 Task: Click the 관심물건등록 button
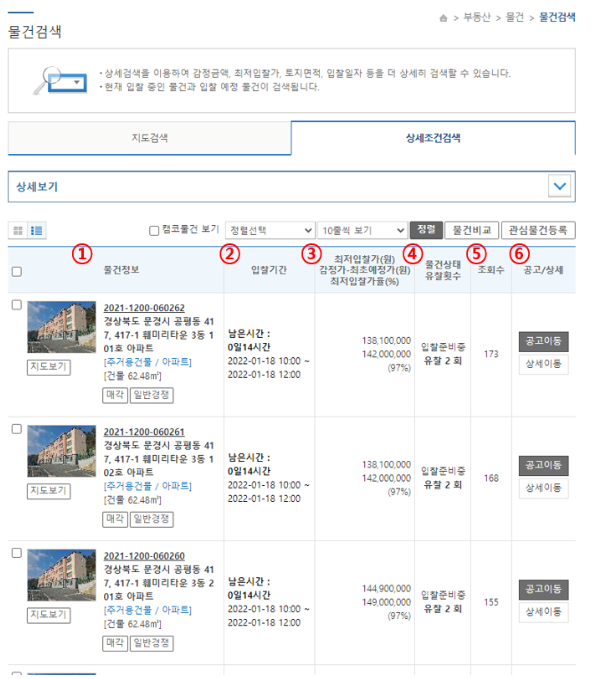[538, 230]
